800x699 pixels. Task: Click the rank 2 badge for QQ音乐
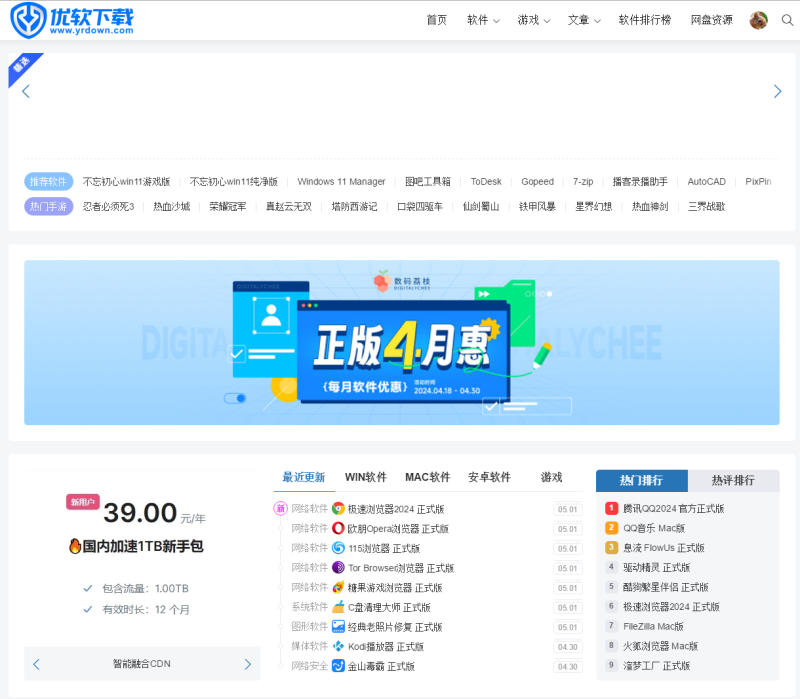611,528
